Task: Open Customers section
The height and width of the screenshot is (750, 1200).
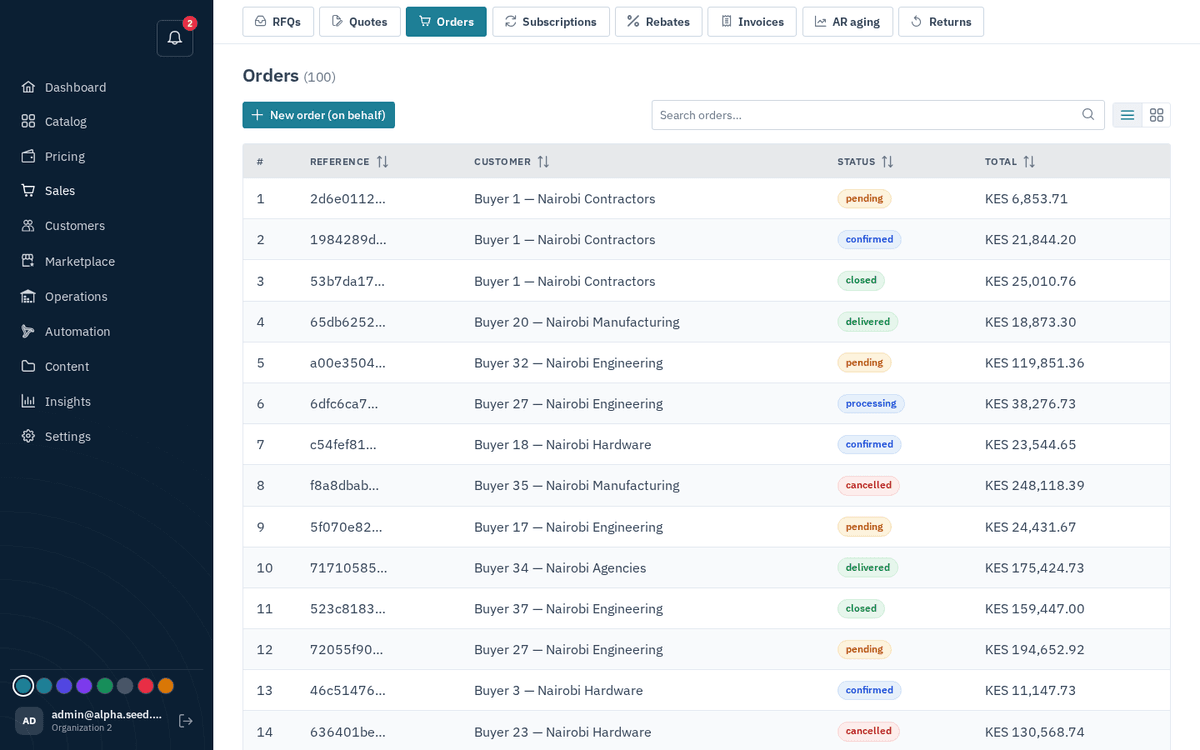Action: click(75, 226)
